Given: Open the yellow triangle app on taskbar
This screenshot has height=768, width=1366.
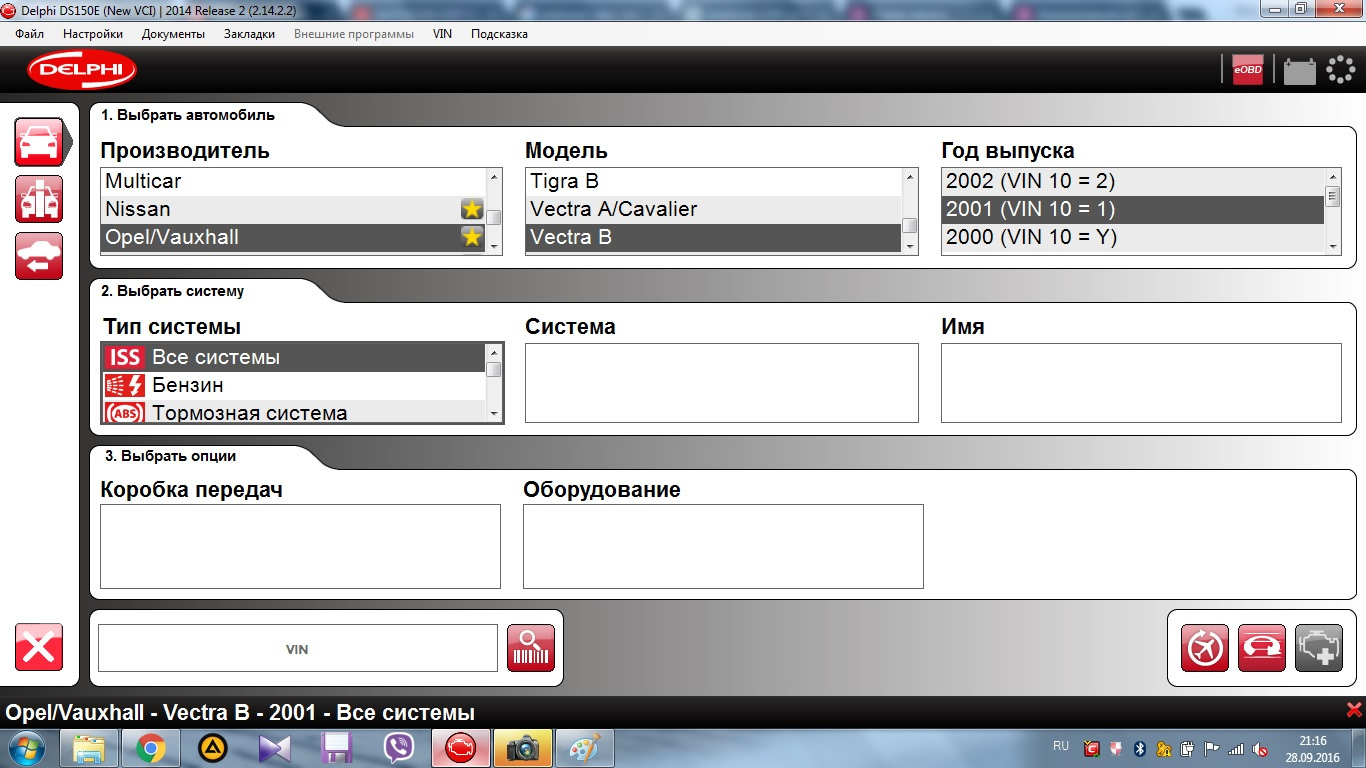Looking at the screenshot, I should click(x=212, y=748).
